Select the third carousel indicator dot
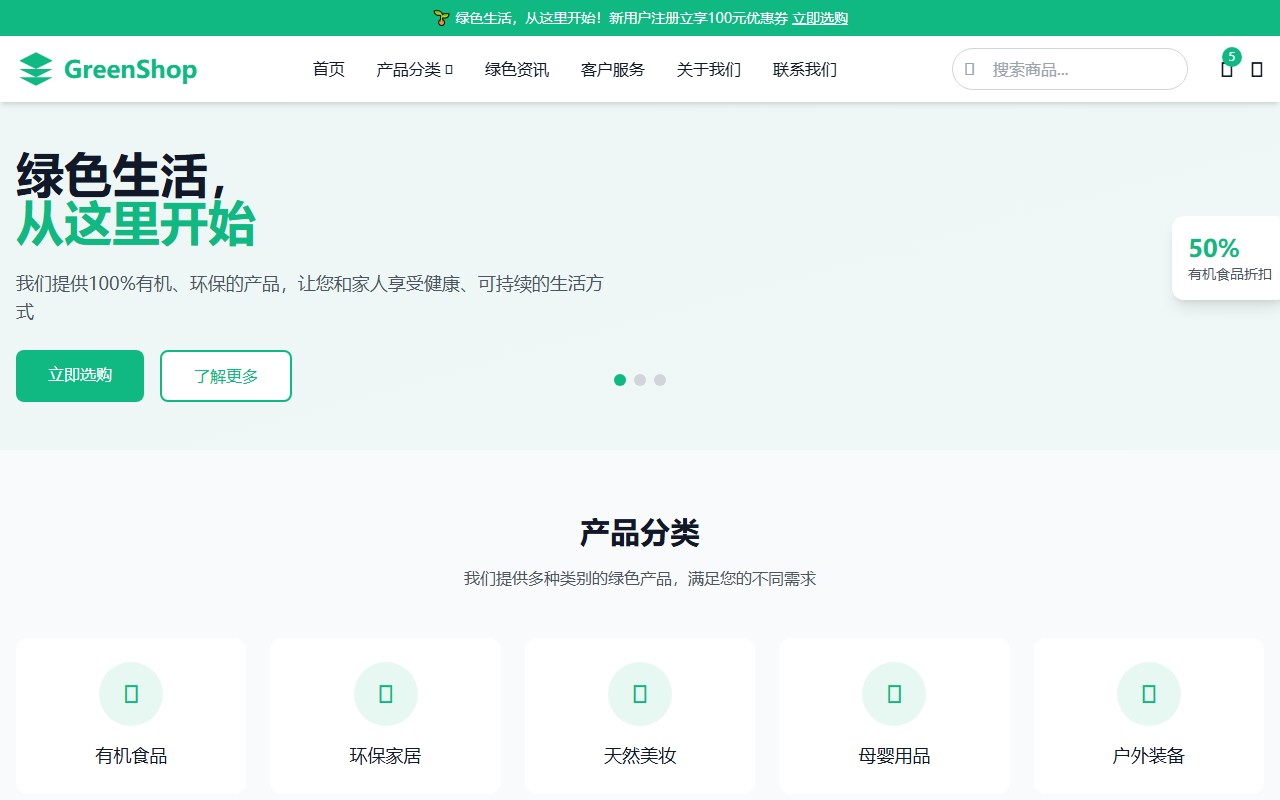The width and height of the screenshot is (1280, 800). [660, 380]
